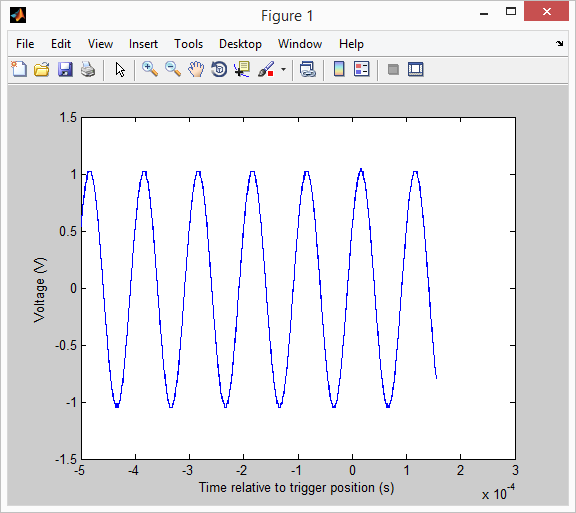Select the Rotate 3D tool
Image resolution: width=576 pixels, height=513 pixels.
(219, 69)
